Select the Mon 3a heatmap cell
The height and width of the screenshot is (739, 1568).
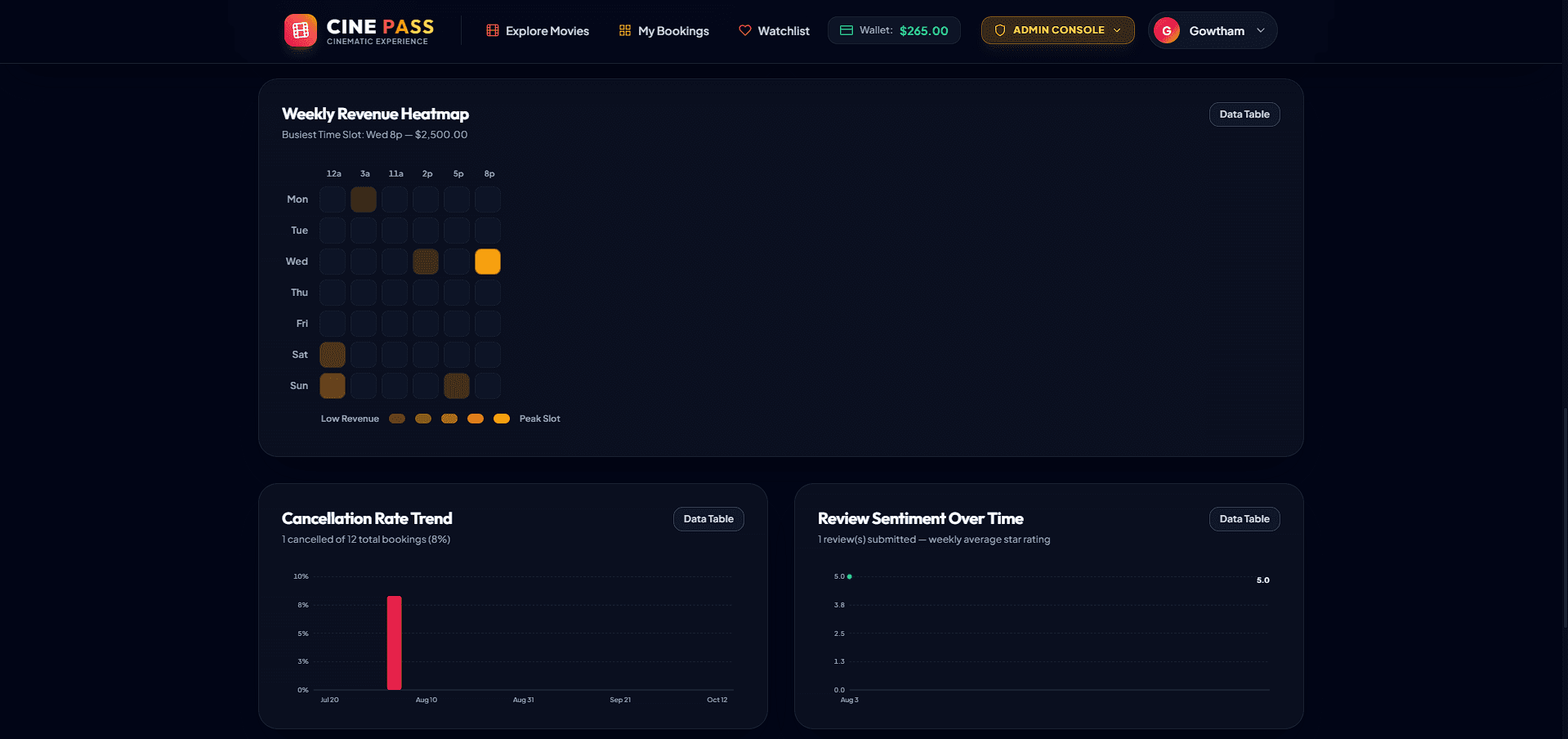tap(364, 199)
